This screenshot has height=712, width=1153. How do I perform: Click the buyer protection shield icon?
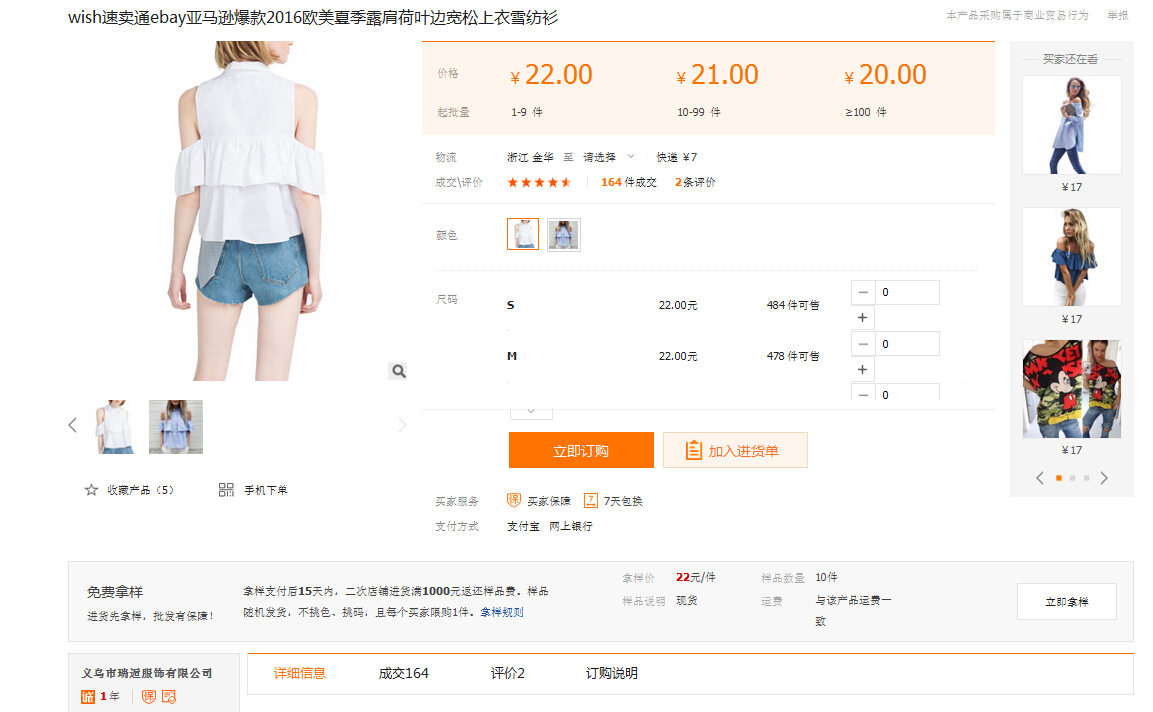click(x=514, y=501)
